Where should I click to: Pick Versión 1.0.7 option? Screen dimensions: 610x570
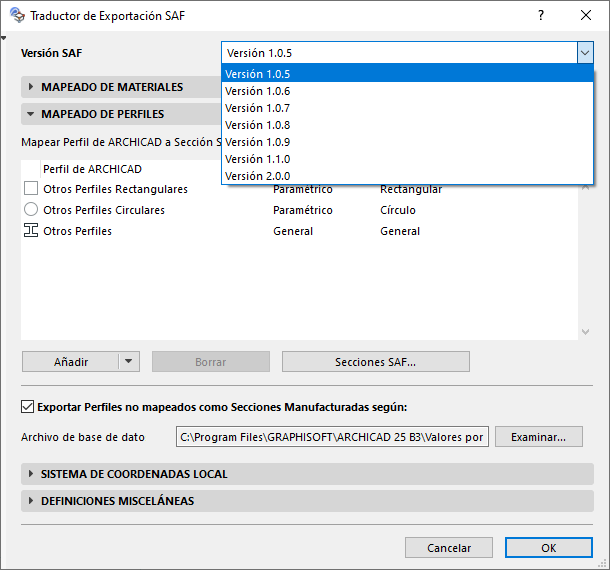(407, 108)
